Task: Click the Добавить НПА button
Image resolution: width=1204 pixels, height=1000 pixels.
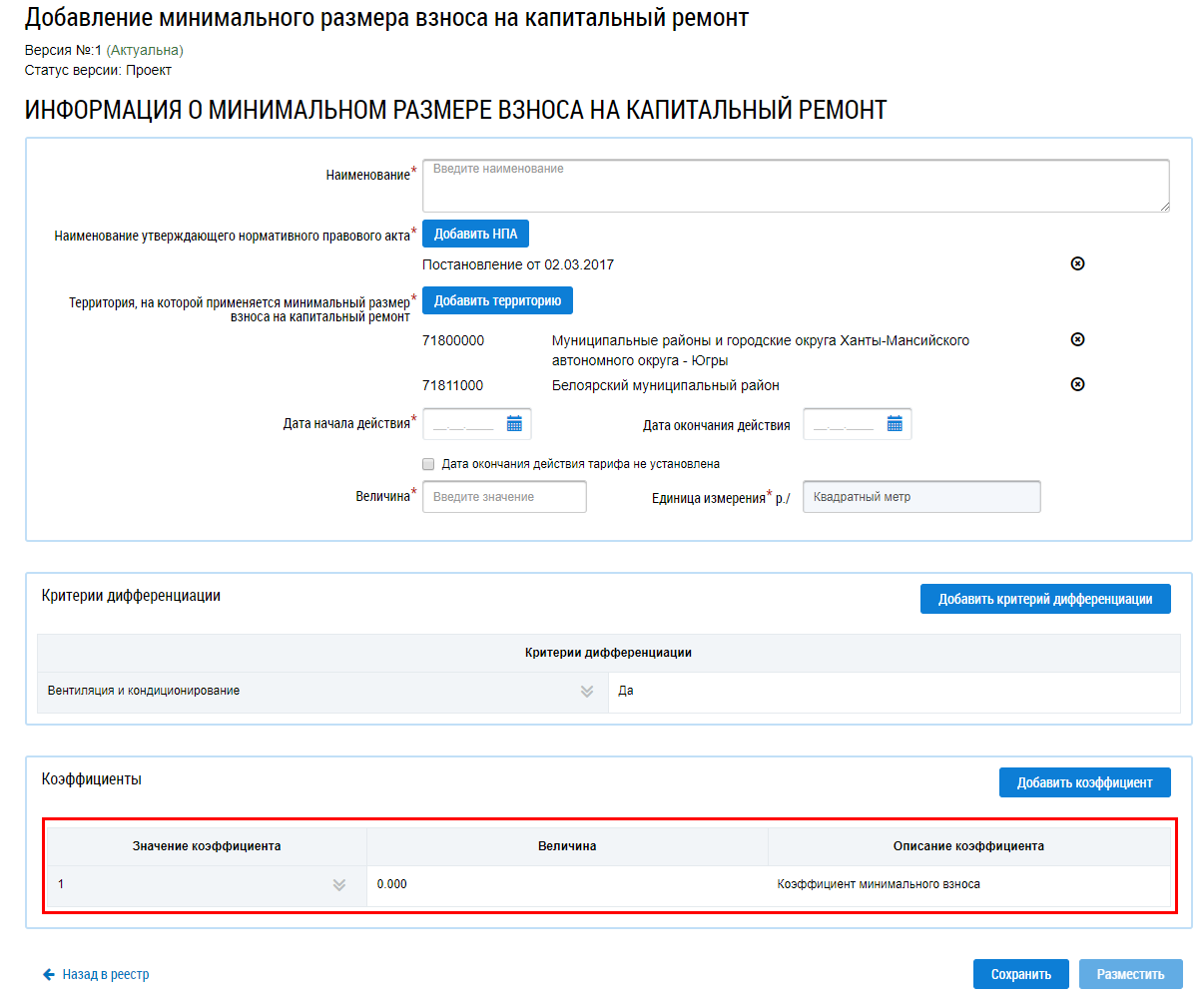Action: [x=475, y=234]
